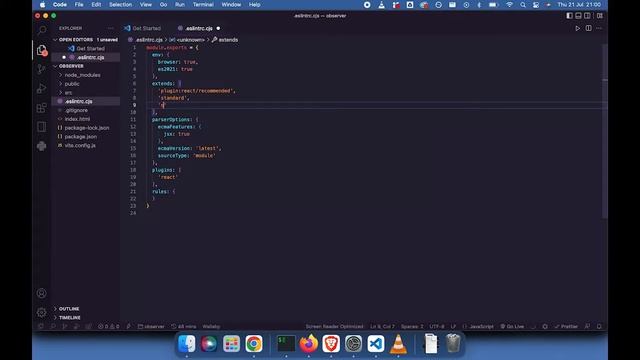Open the Python extension icon in activity bar
This screenshot has height=360, width=640.
[42, 146]
